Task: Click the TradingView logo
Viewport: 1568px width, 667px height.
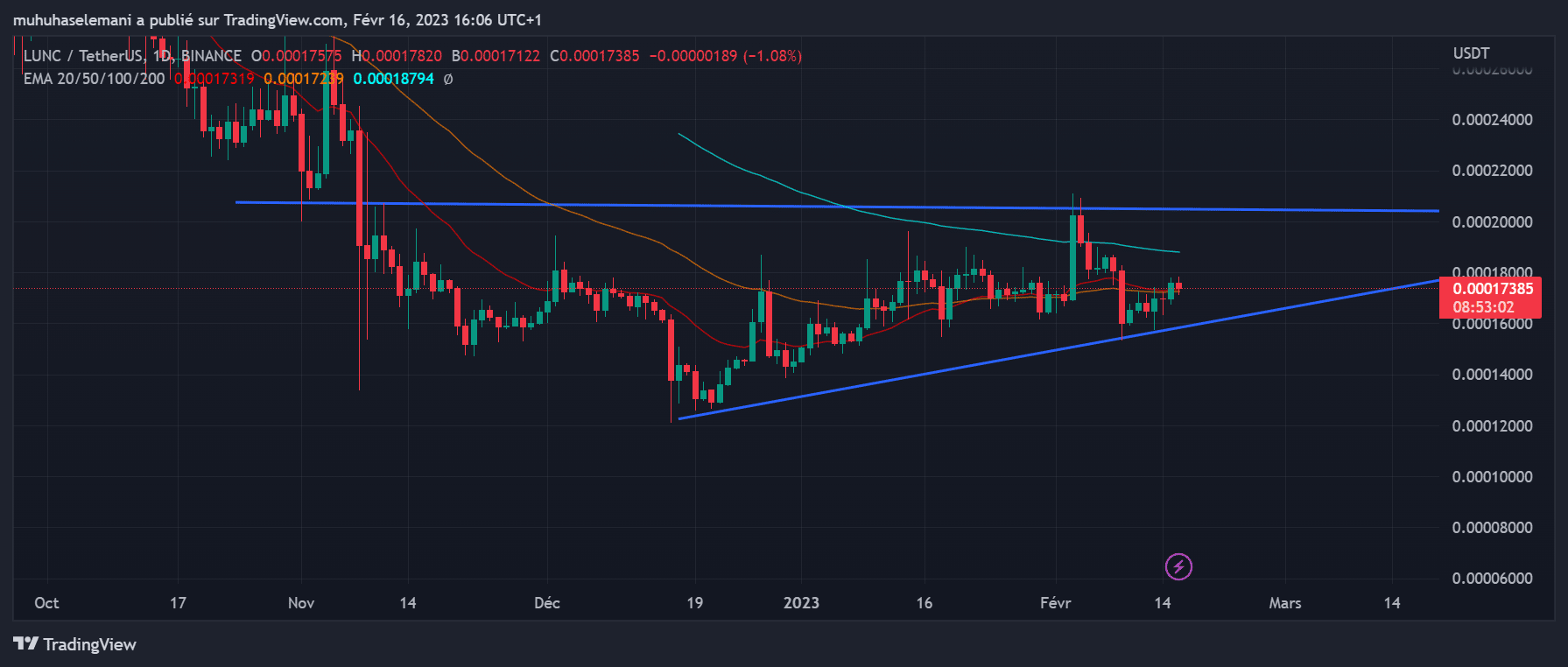Action: click(75, 644)
